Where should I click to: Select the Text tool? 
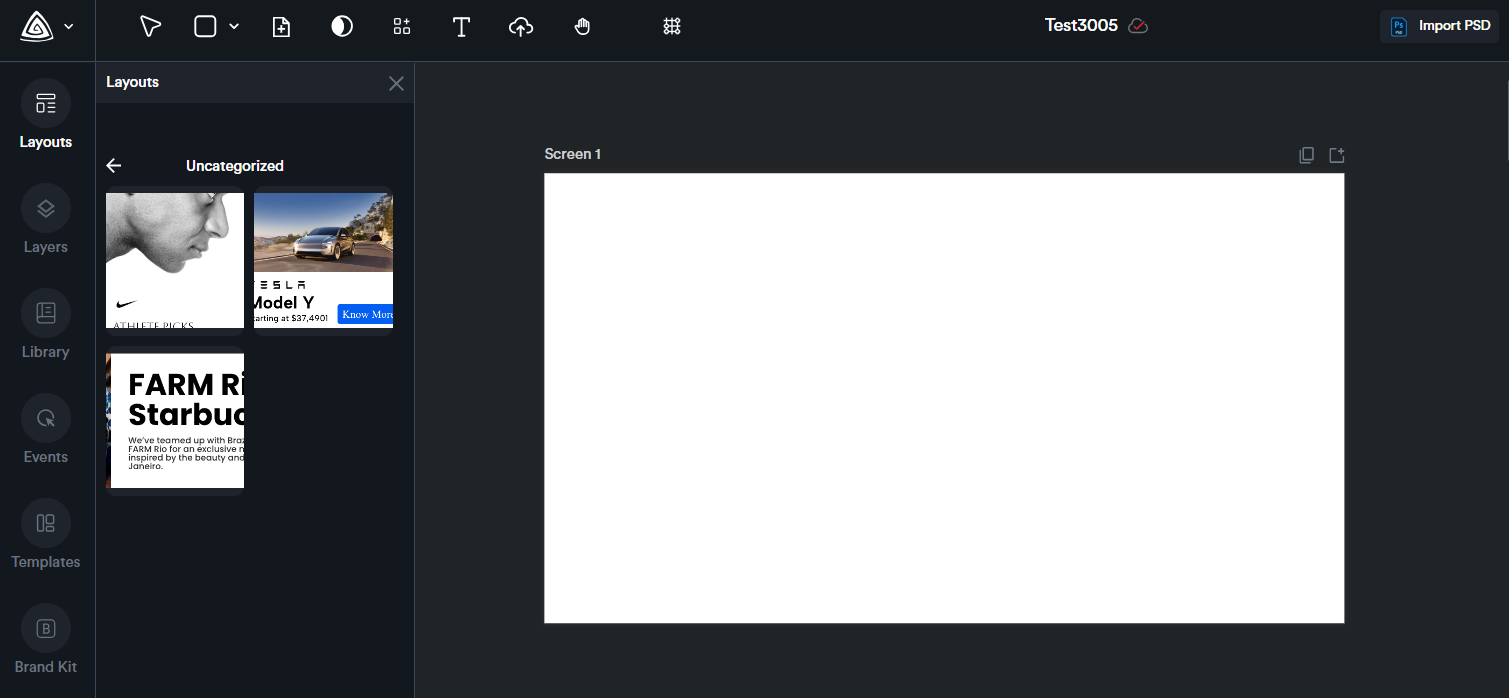pyautogui.click(x=461, y=27)
